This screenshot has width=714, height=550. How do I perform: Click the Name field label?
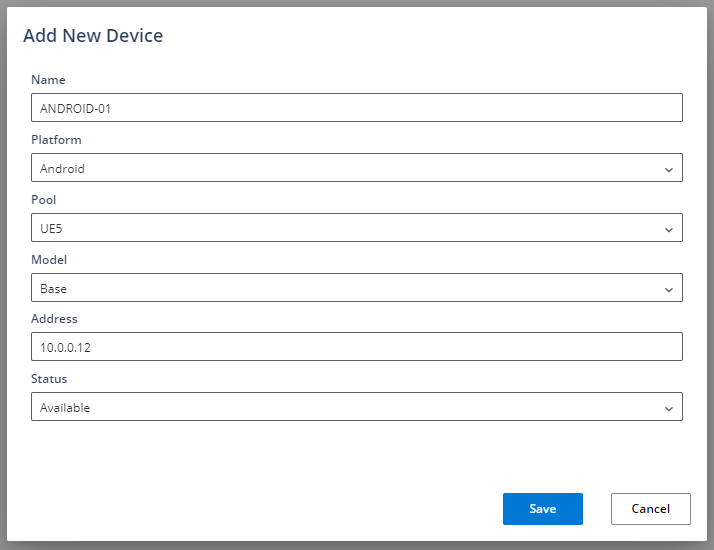coord(48,80)
